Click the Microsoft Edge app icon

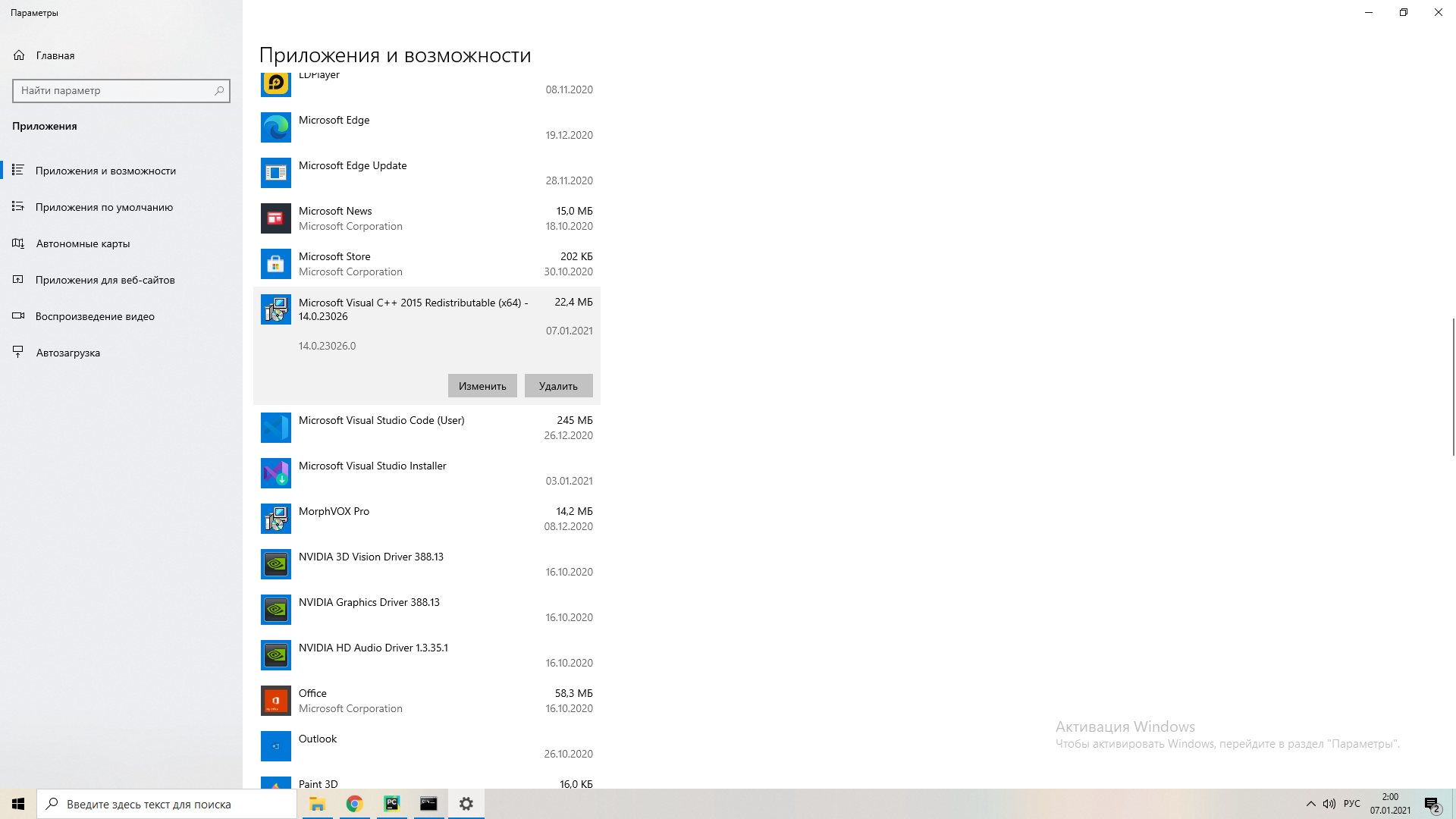click(275, 127)
